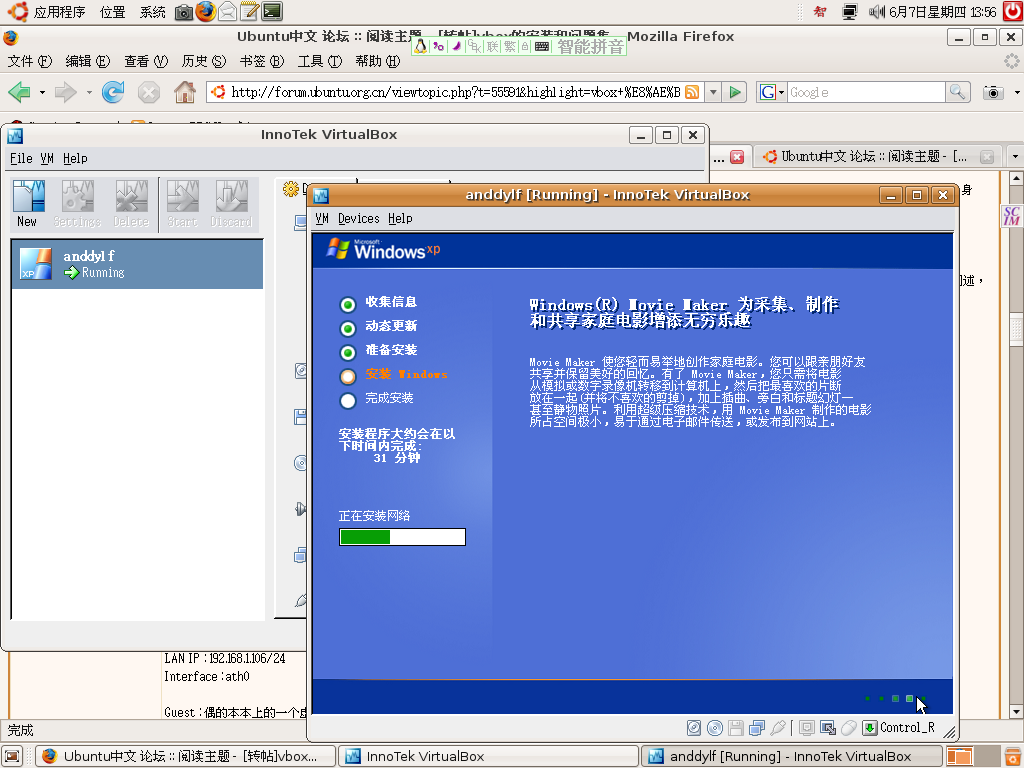Click the Firefox URL address field
This screenshot has width=1024, height=768.
pos(455,92)
